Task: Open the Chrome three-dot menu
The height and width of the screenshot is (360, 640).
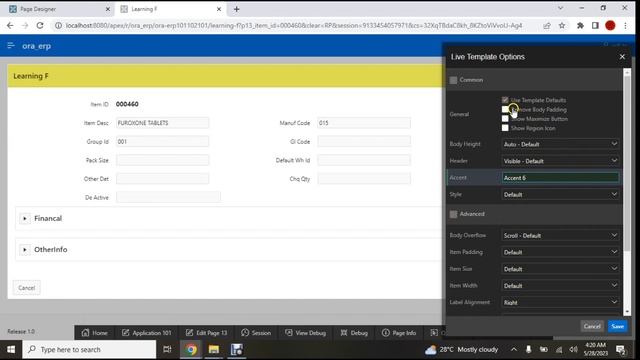Action: click(625, 25)
